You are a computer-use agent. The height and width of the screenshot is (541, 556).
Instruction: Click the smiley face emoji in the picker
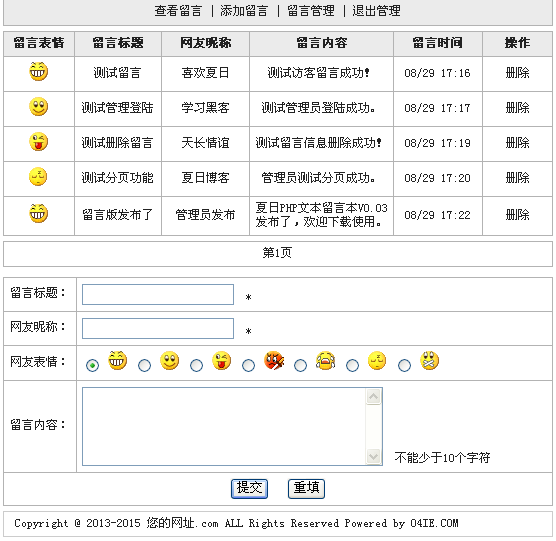[169, 361]
